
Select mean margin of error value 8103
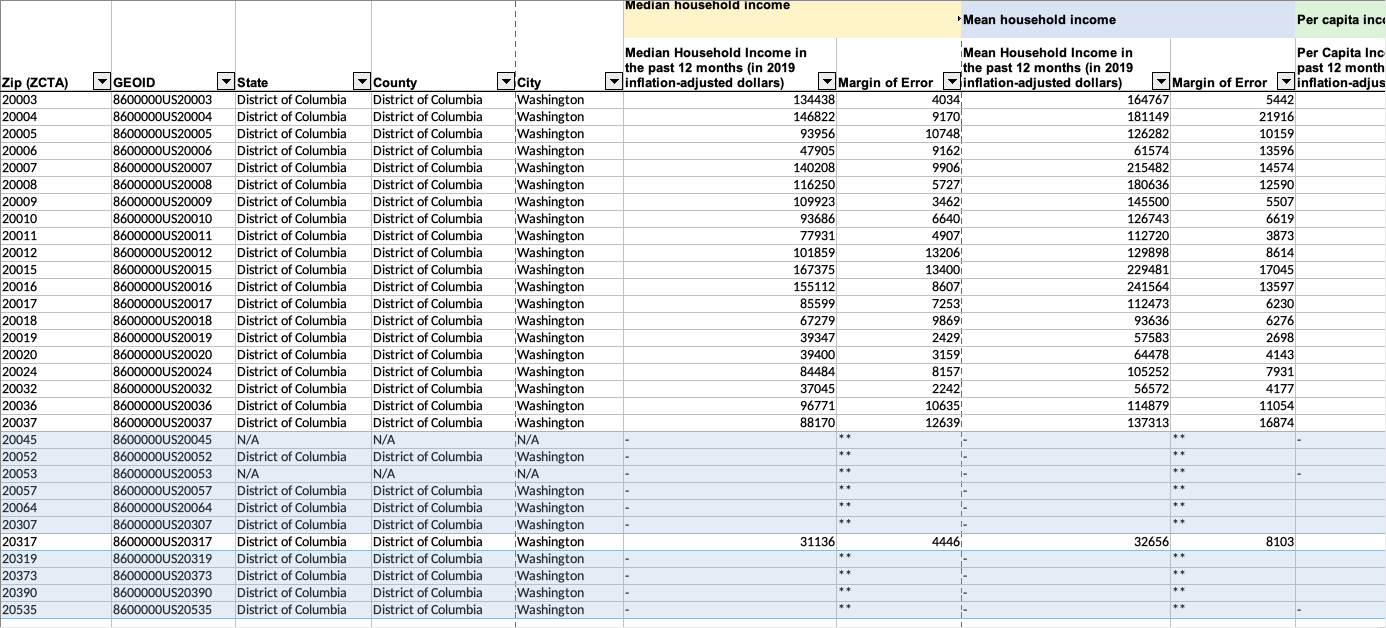(1233, 542)
